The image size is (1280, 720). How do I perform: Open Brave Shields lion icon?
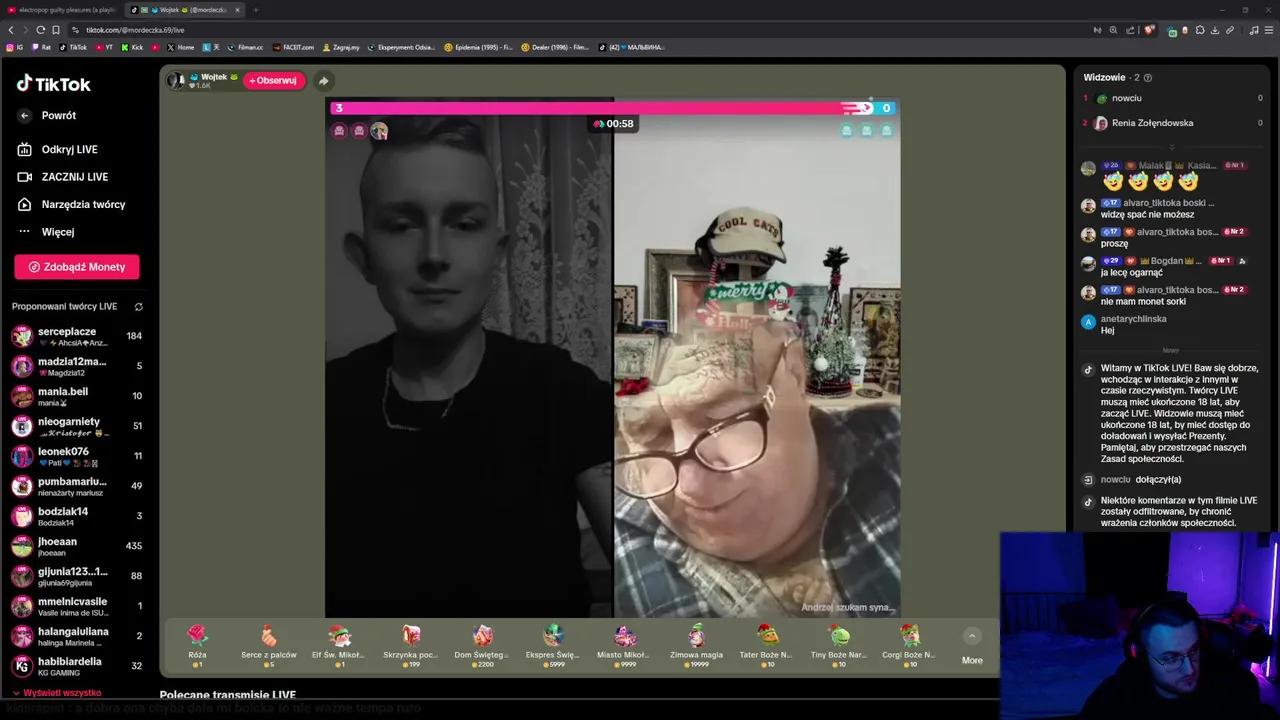coord(1149,30)
